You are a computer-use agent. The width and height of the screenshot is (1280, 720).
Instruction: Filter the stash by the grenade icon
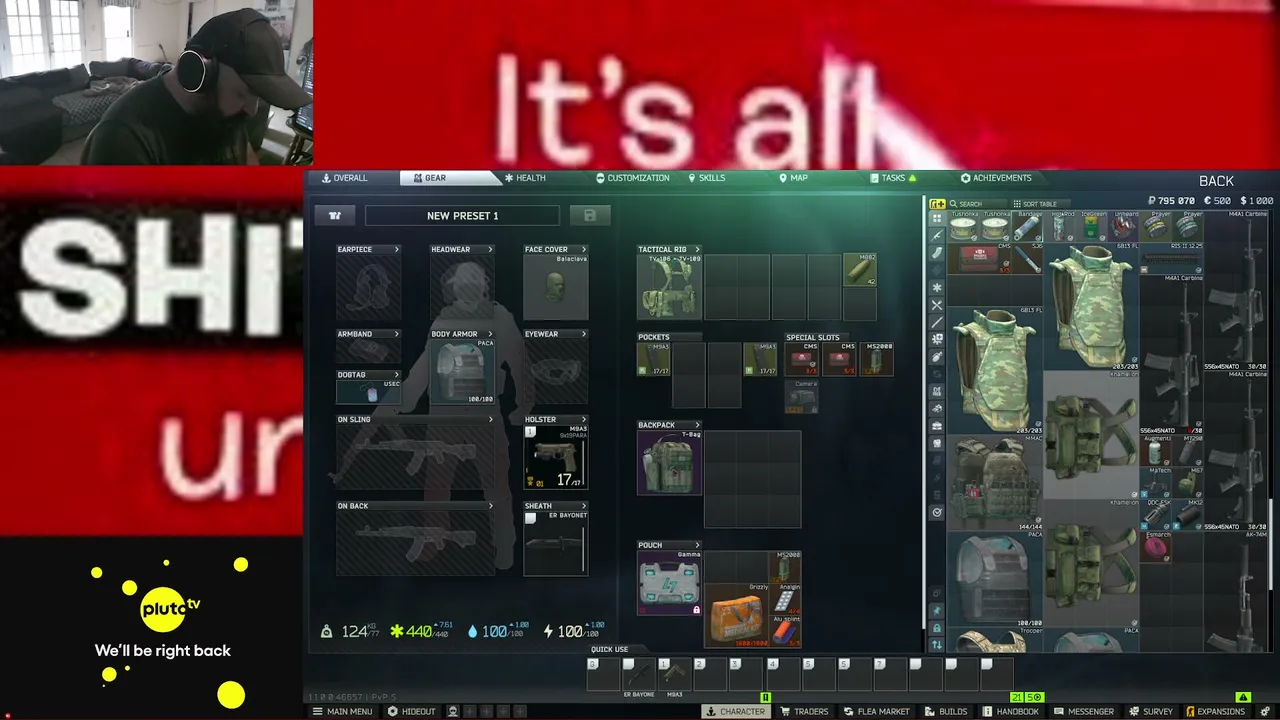pyautogui.click(x=937, y=356)
